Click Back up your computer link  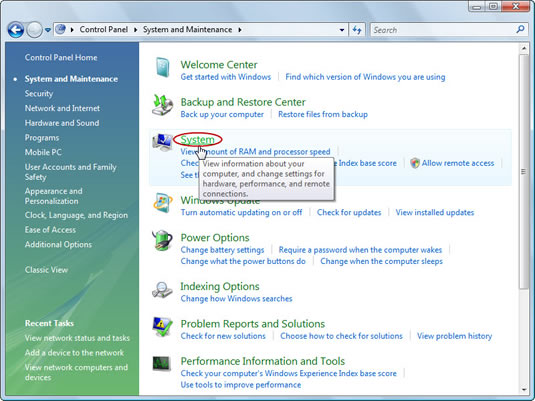(222, 114)
